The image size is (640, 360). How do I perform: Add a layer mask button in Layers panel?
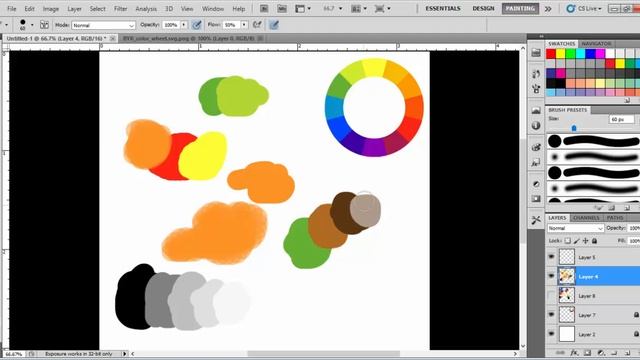pos(587,353)
